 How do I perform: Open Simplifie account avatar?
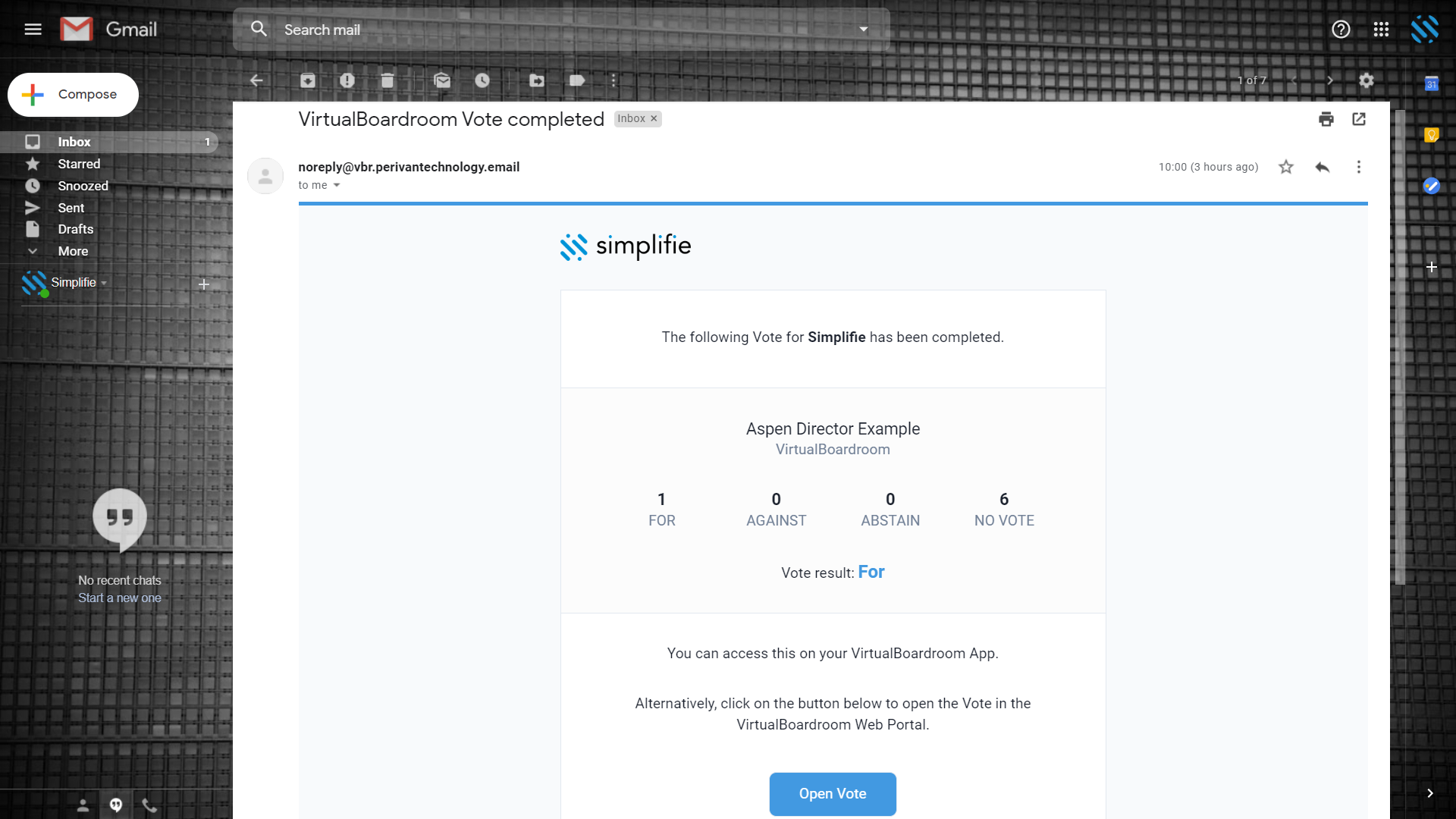(1425, 30)
